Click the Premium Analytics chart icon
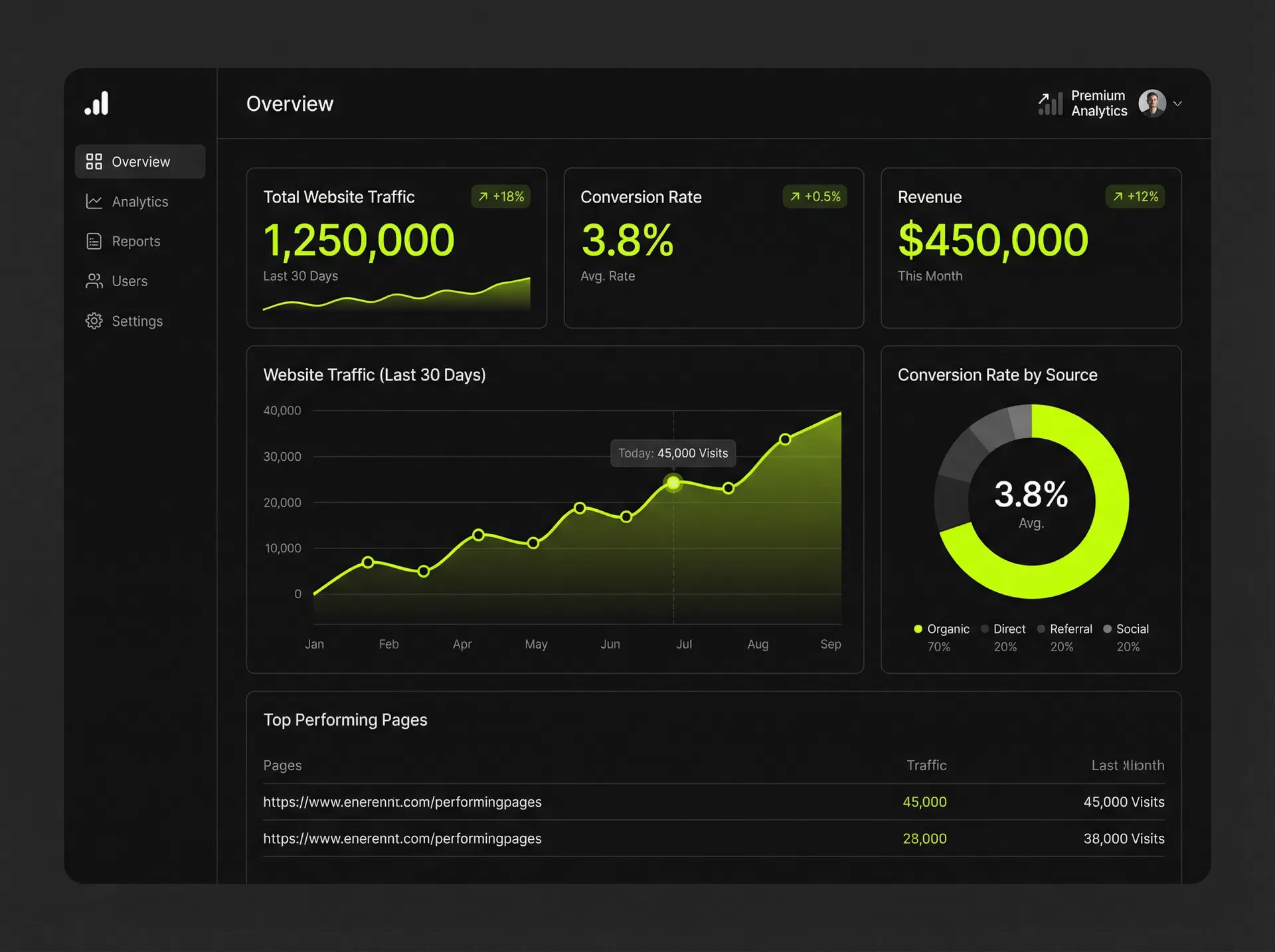This screenshot has width=1275, height=952. [x=1050, y=104]
